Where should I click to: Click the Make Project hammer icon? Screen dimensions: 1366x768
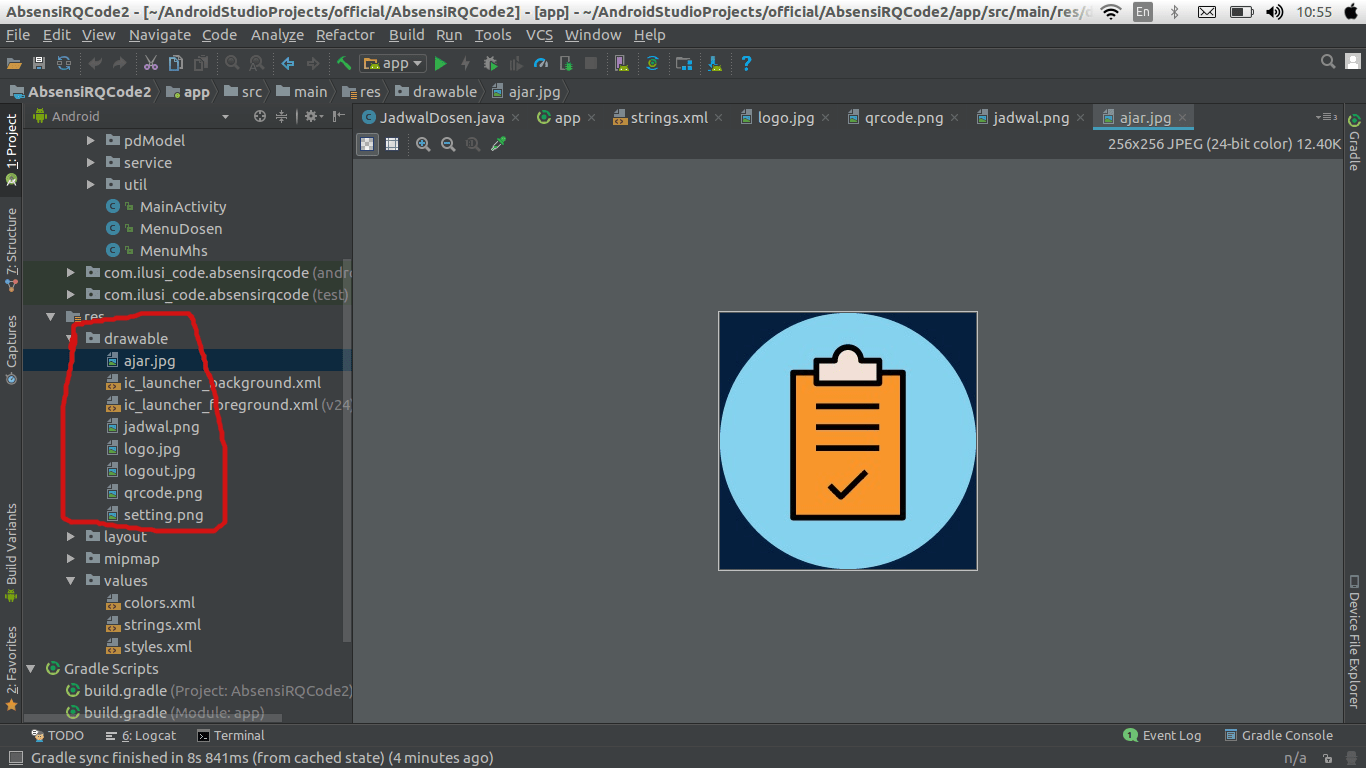pyautogui.click(x=344, y=63)
